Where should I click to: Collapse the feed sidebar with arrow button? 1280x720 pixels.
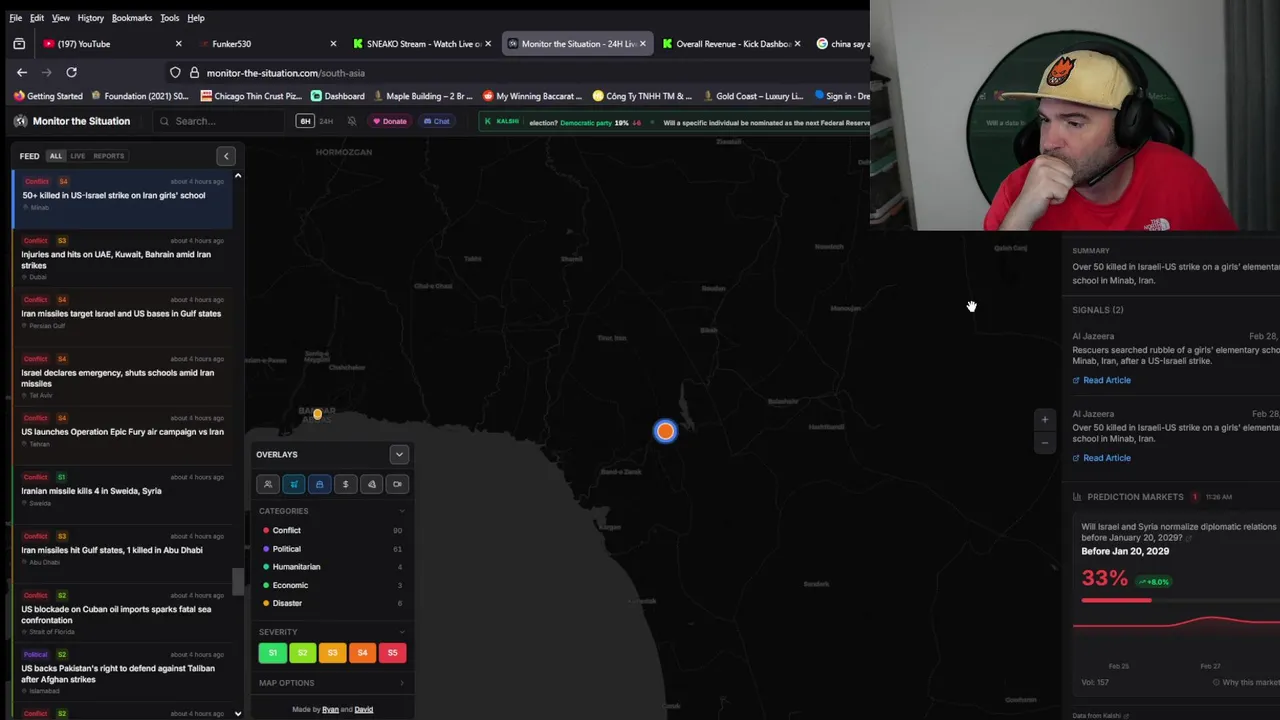[226, 156]
